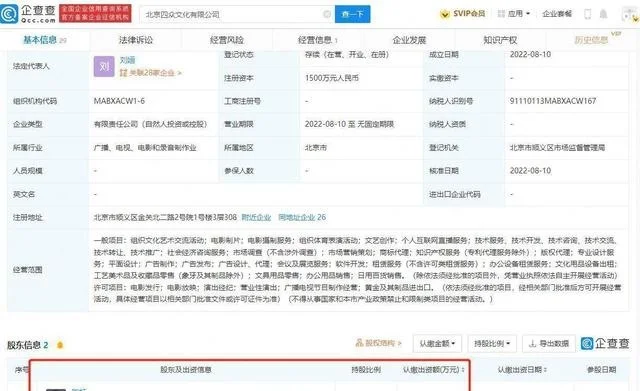Expand the 认缴金额 filter dropdown
Image resolution: width=640 pixels, height=391 pixels.
437,344
